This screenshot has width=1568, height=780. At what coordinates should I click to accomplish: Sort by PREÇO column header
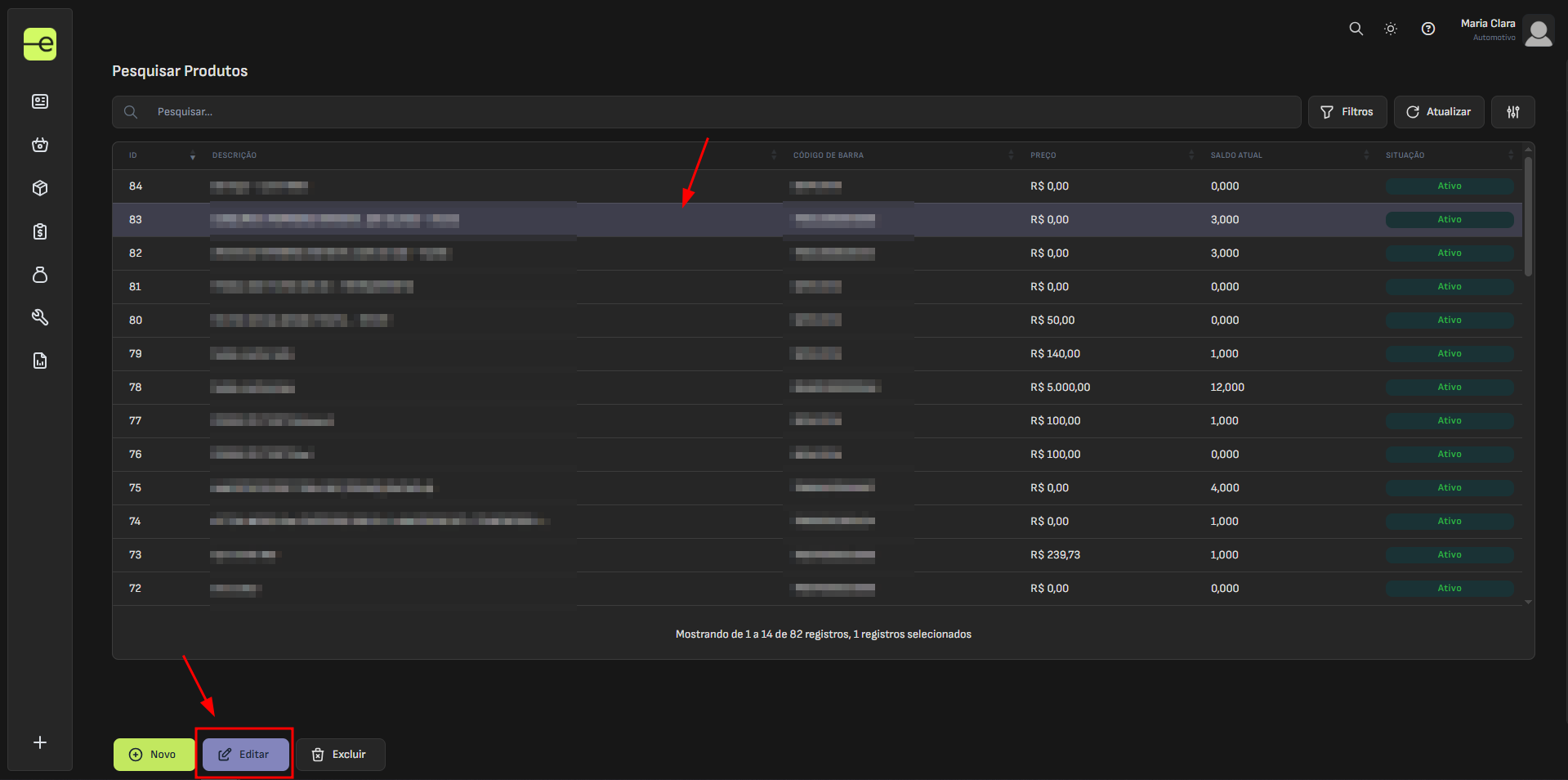point(1043,155)
